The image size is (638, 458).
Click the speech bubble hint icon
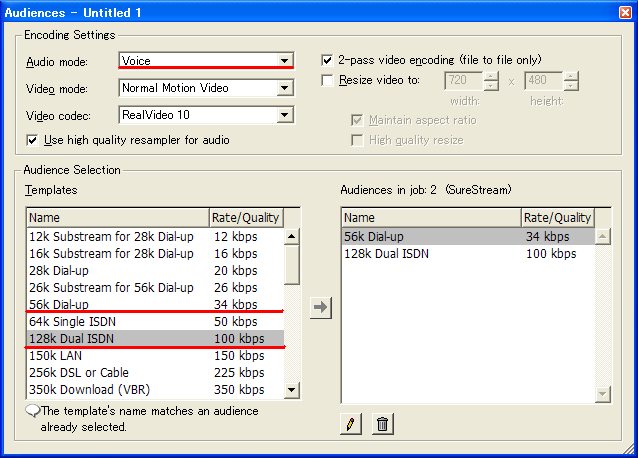click(x=33, y=411)
